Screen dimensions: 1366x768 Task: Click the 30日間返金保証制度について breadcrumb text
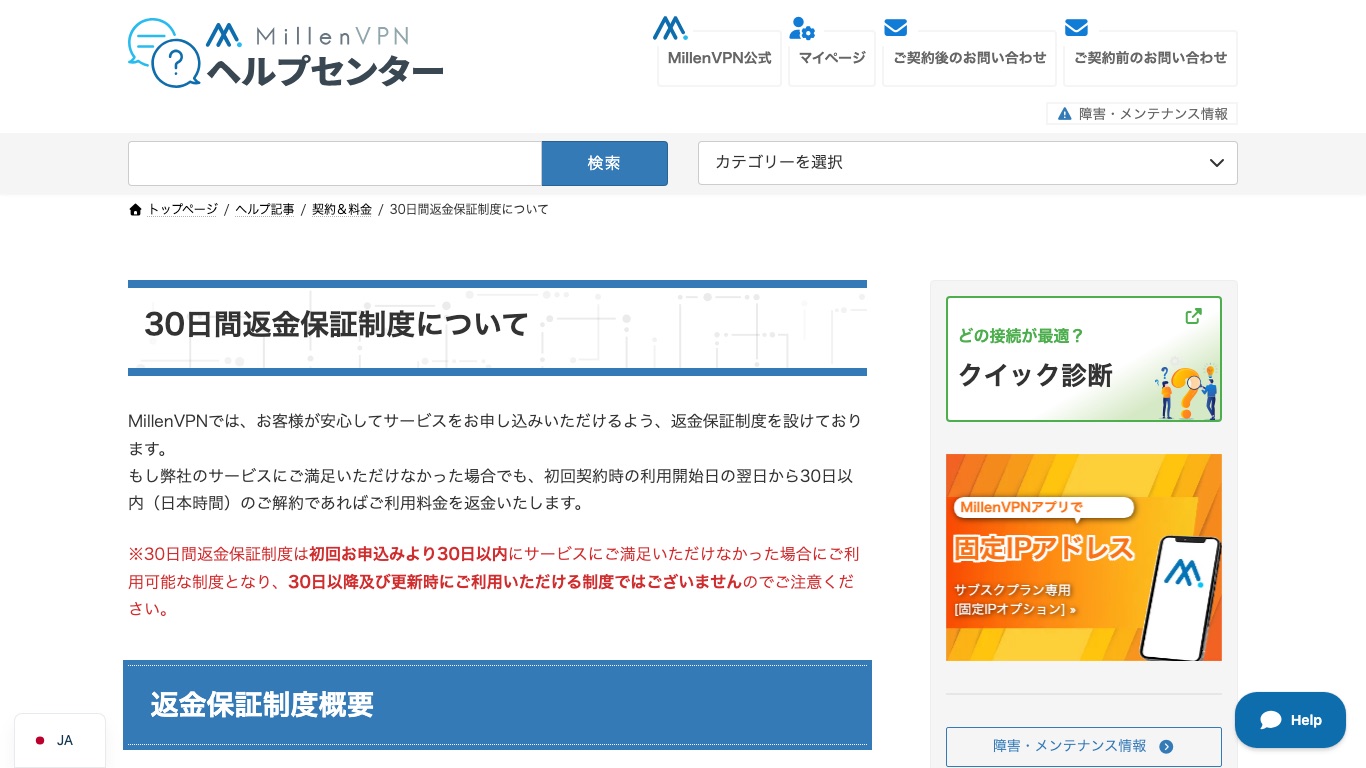click(469, 209)
